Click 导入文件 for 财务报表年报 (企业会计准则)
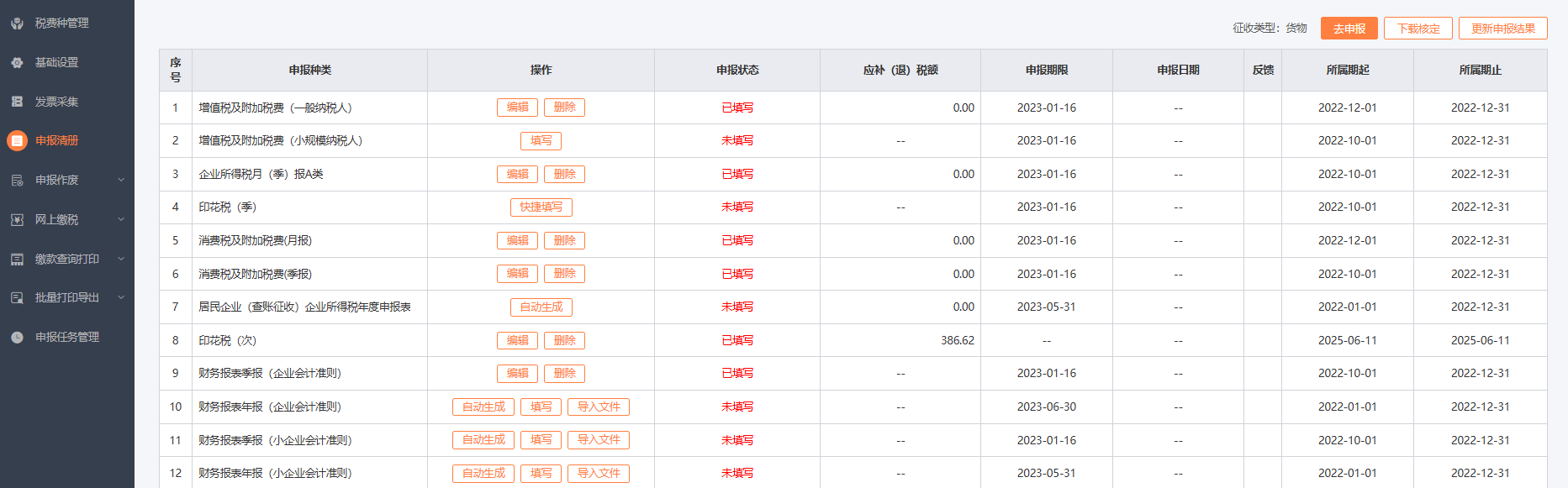1568x488 pixels. pyautogui.click(x=599, y=407)
